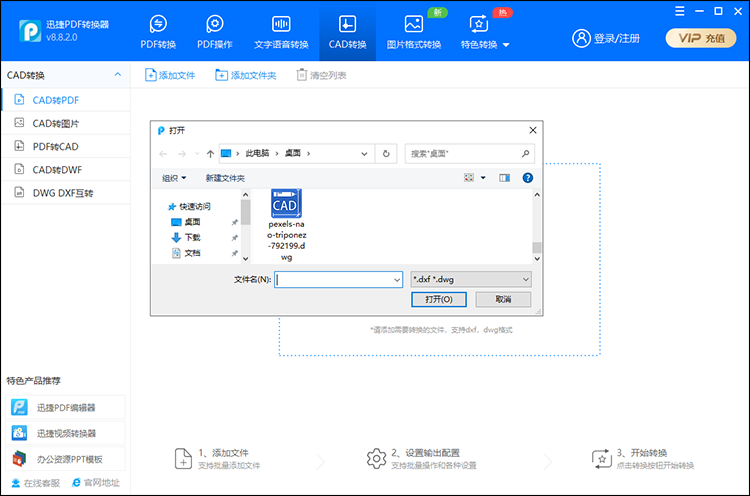
Task: Open the 迅捷PDF编辑器 product link
Action: pyautogui.click(x=66, y=408)
